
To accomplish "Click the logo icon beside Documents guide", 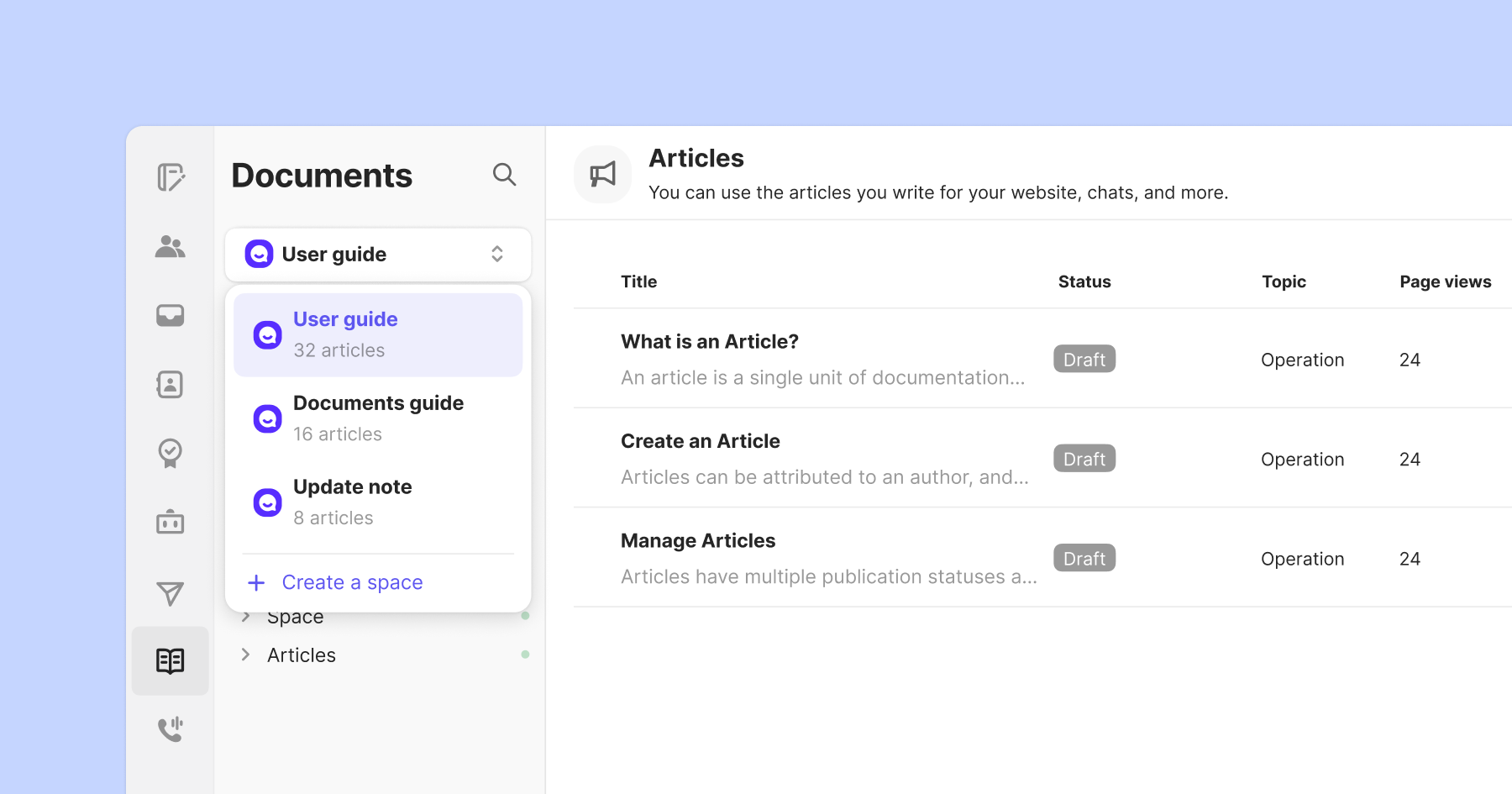I will click(268, 418).
